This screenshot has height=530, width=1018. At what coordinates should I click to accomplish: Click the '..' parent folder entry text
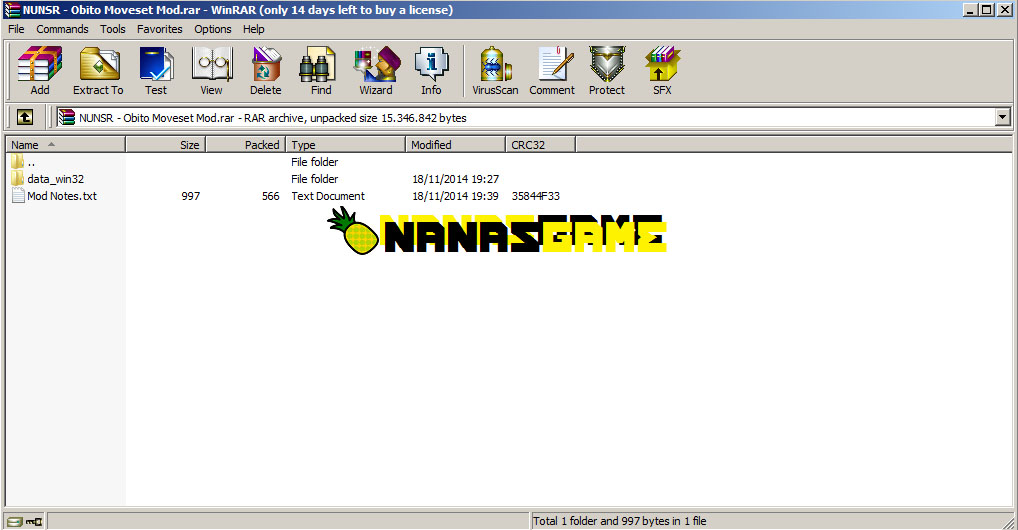31,162
